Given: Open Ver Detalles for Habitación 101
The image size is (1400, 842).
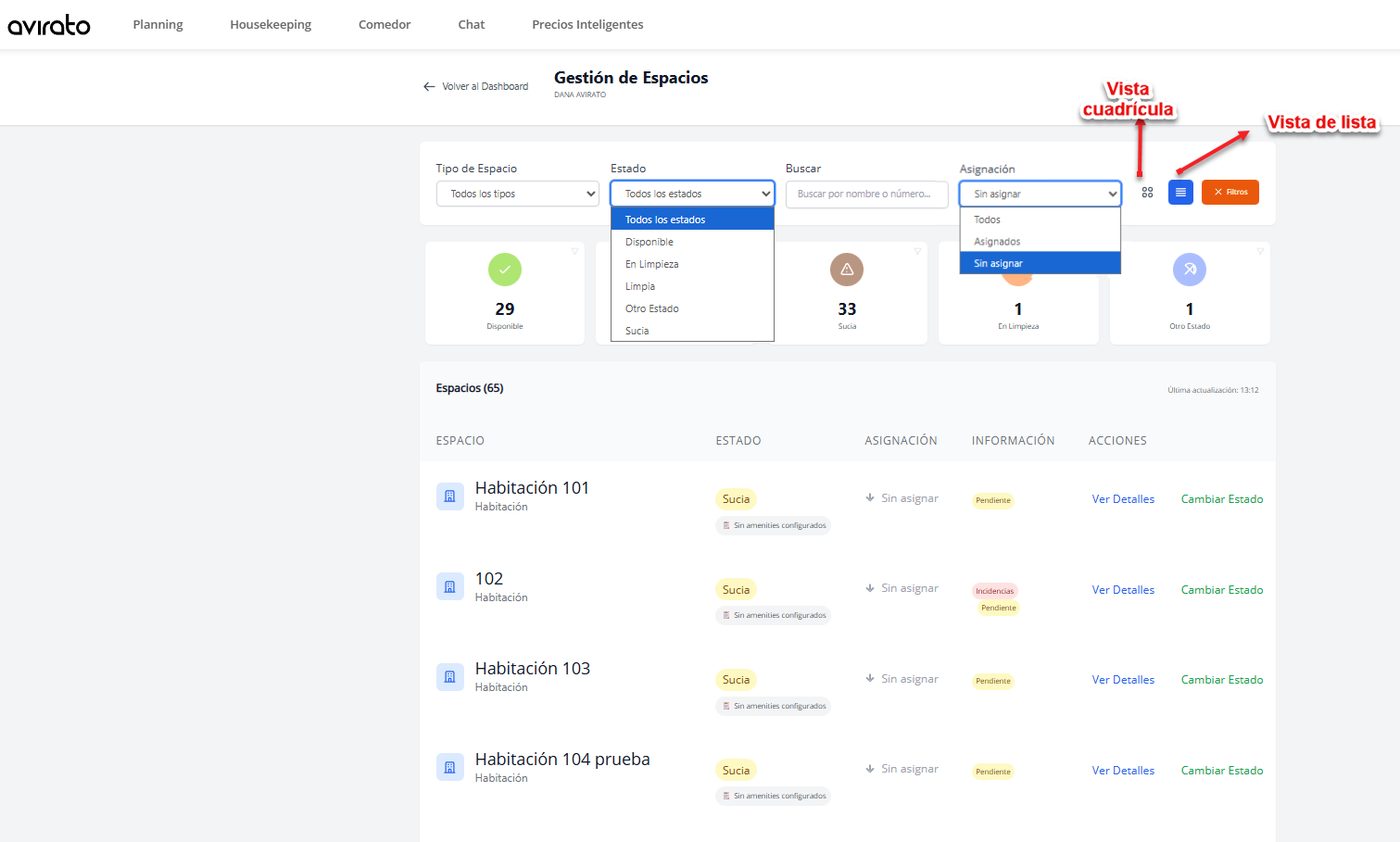Looking at the screenshot, I should click(x=1123, y=499).
